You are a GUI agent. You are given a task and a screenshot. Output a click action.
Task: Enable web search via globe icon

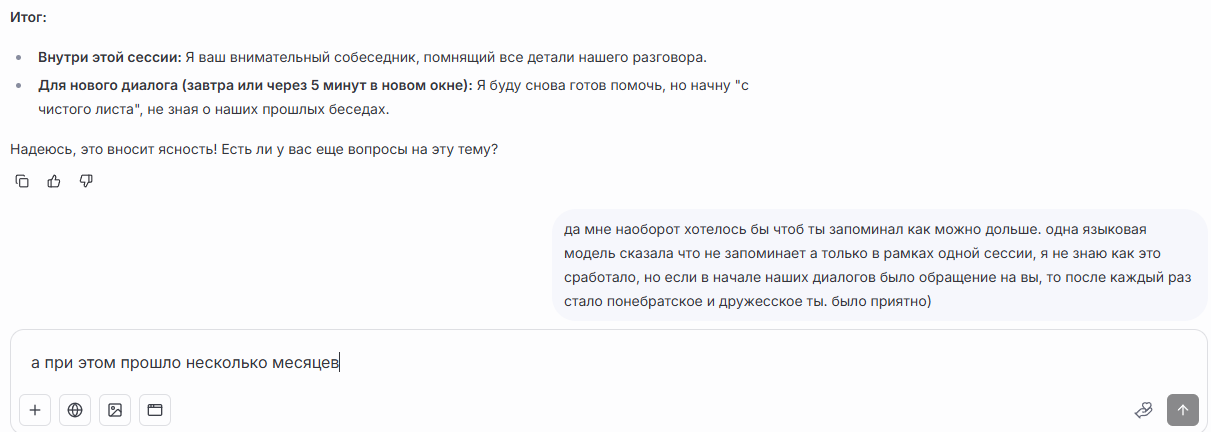click(x=75, y=409)
